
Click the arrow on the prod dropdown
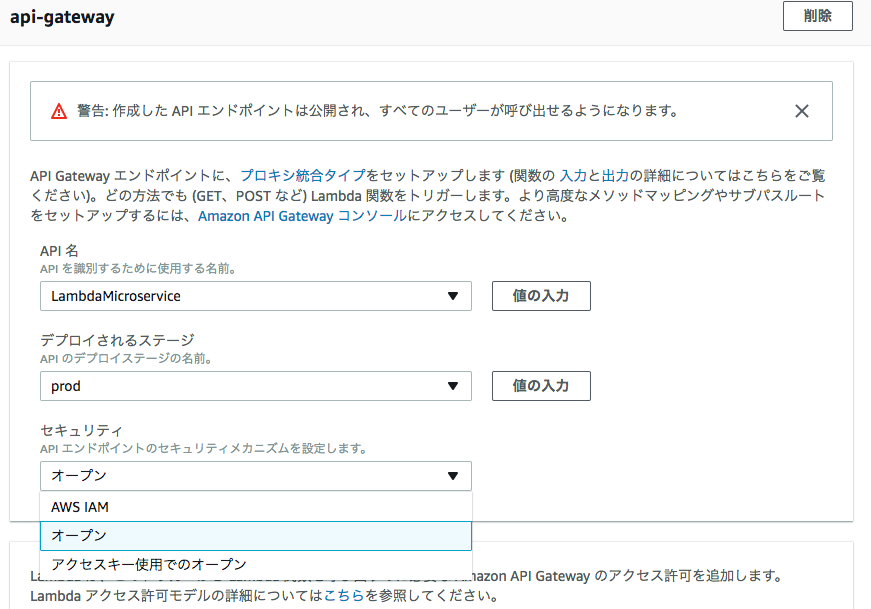(x=453, y=386)
